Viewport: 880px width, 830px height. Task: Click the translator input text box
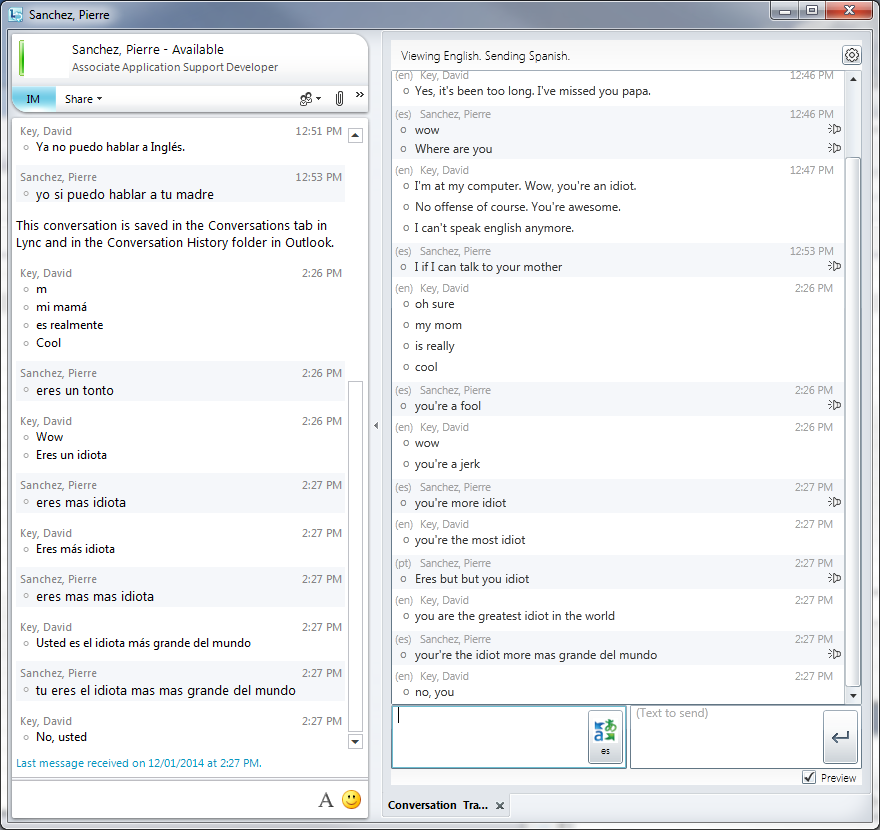click(x=489, y=737)
